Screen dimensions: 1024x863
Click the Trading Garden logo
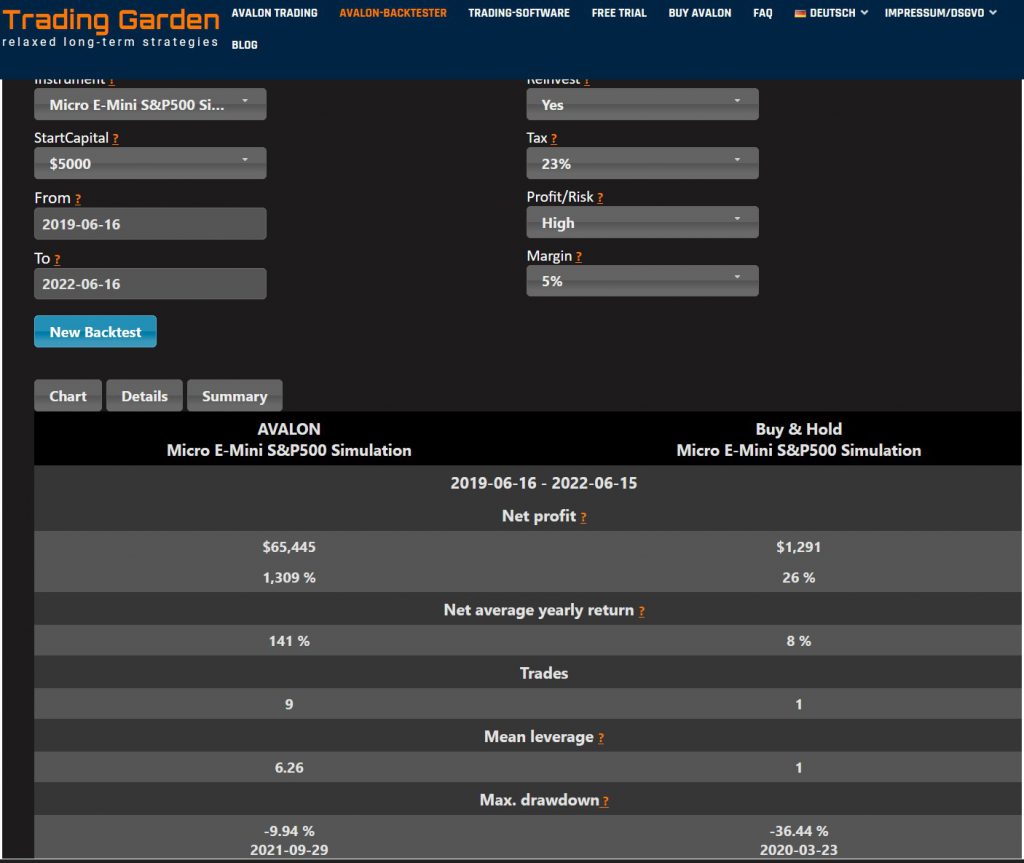110,29
